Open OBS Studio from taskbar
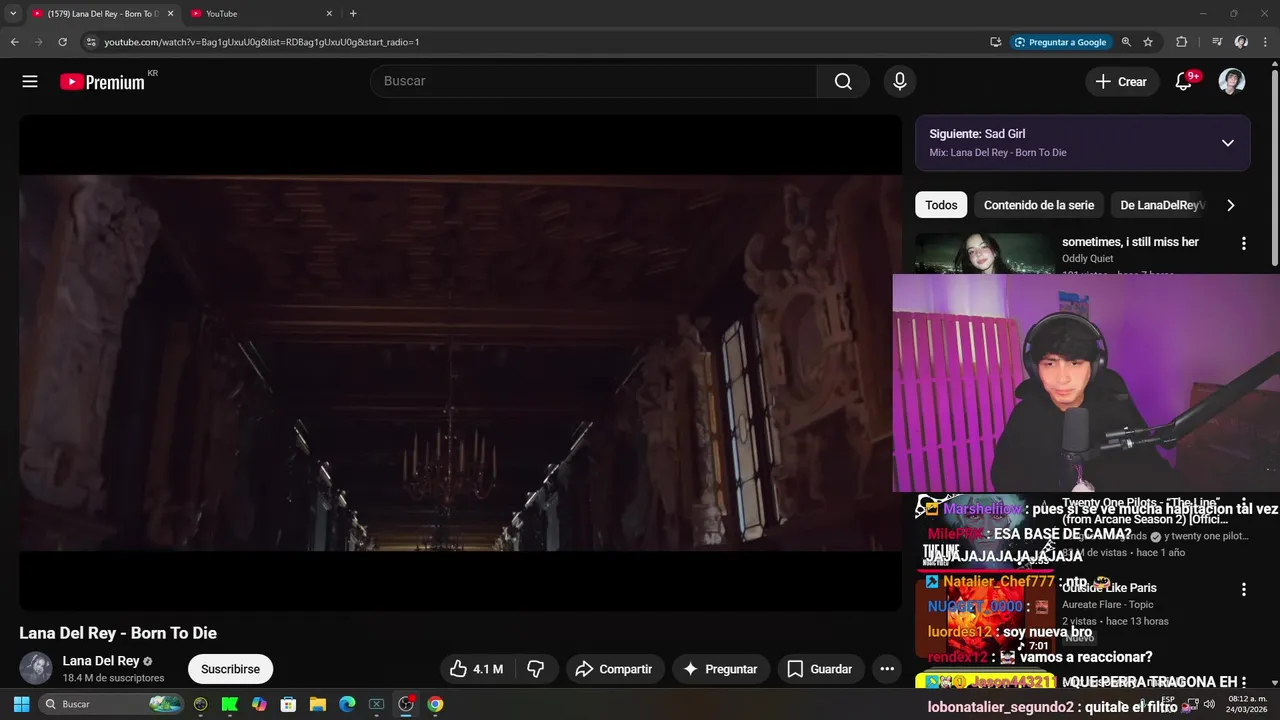This screenshot has width=1280, height=720. [x=406, y=704]
